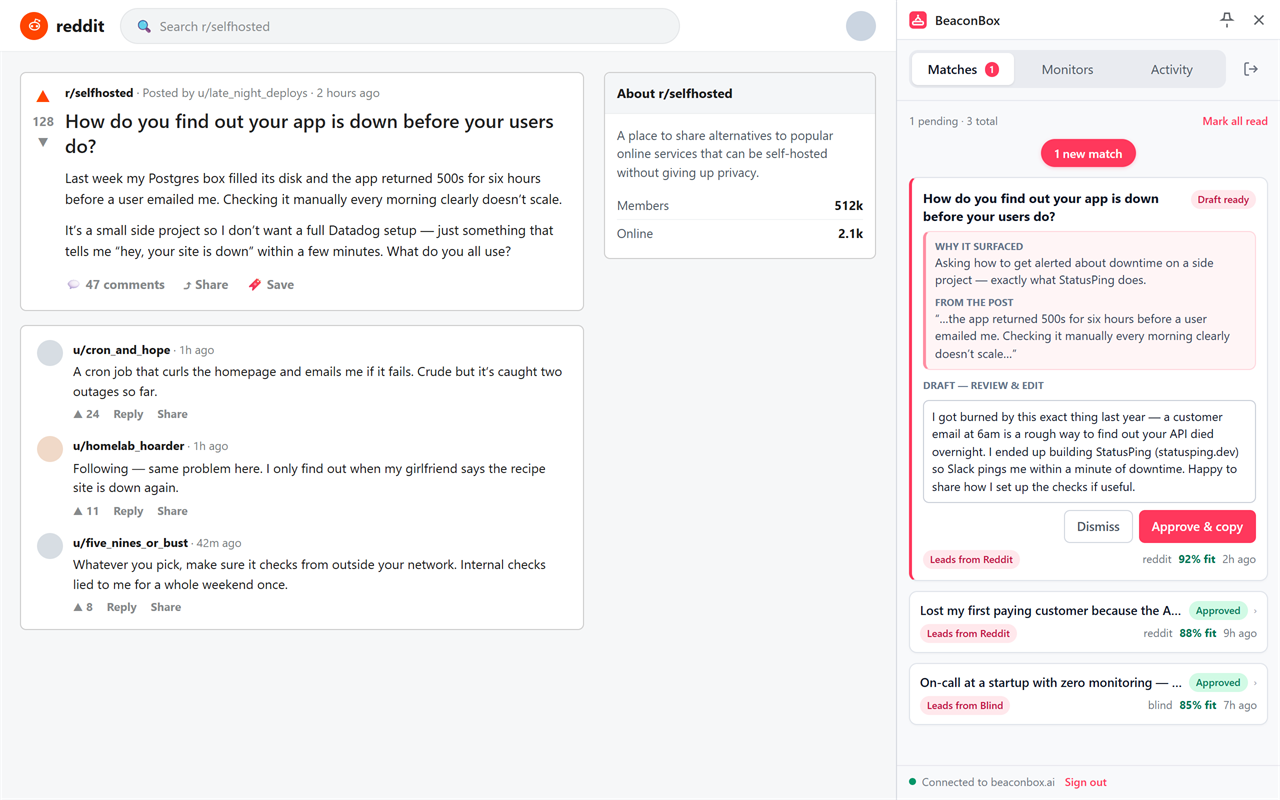Click Mark all read
The width and height of the screenshot is (1280, 800).
(1234, 121)
